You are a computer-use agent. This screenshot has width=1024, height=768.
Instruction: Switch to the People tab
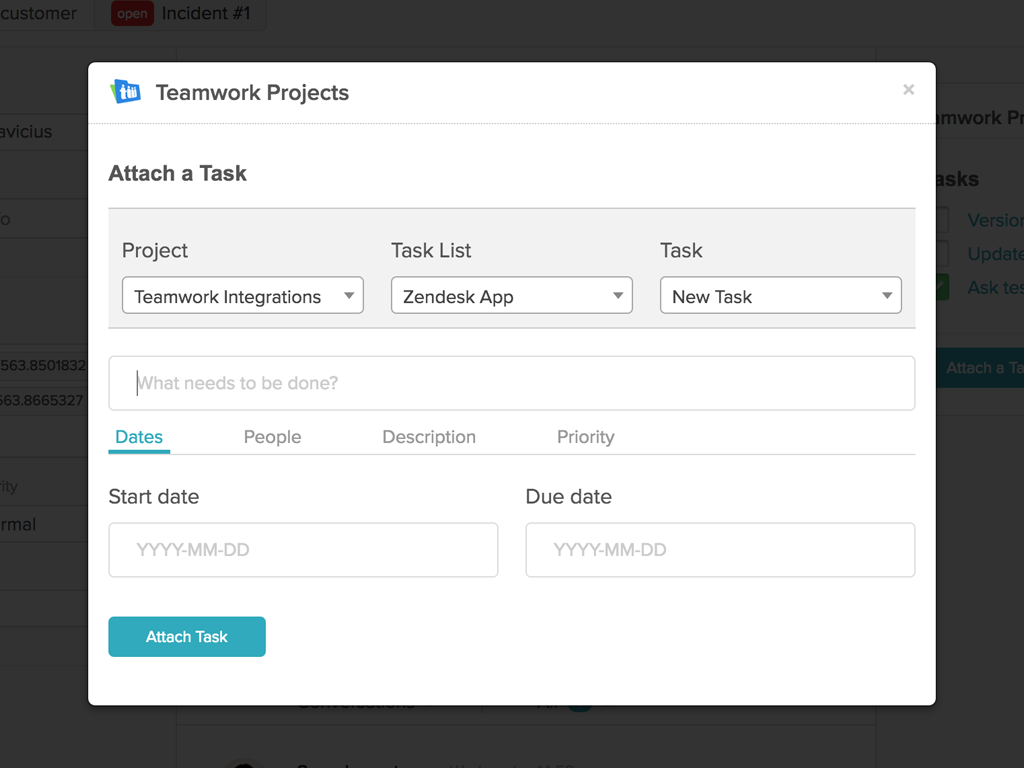272,437
